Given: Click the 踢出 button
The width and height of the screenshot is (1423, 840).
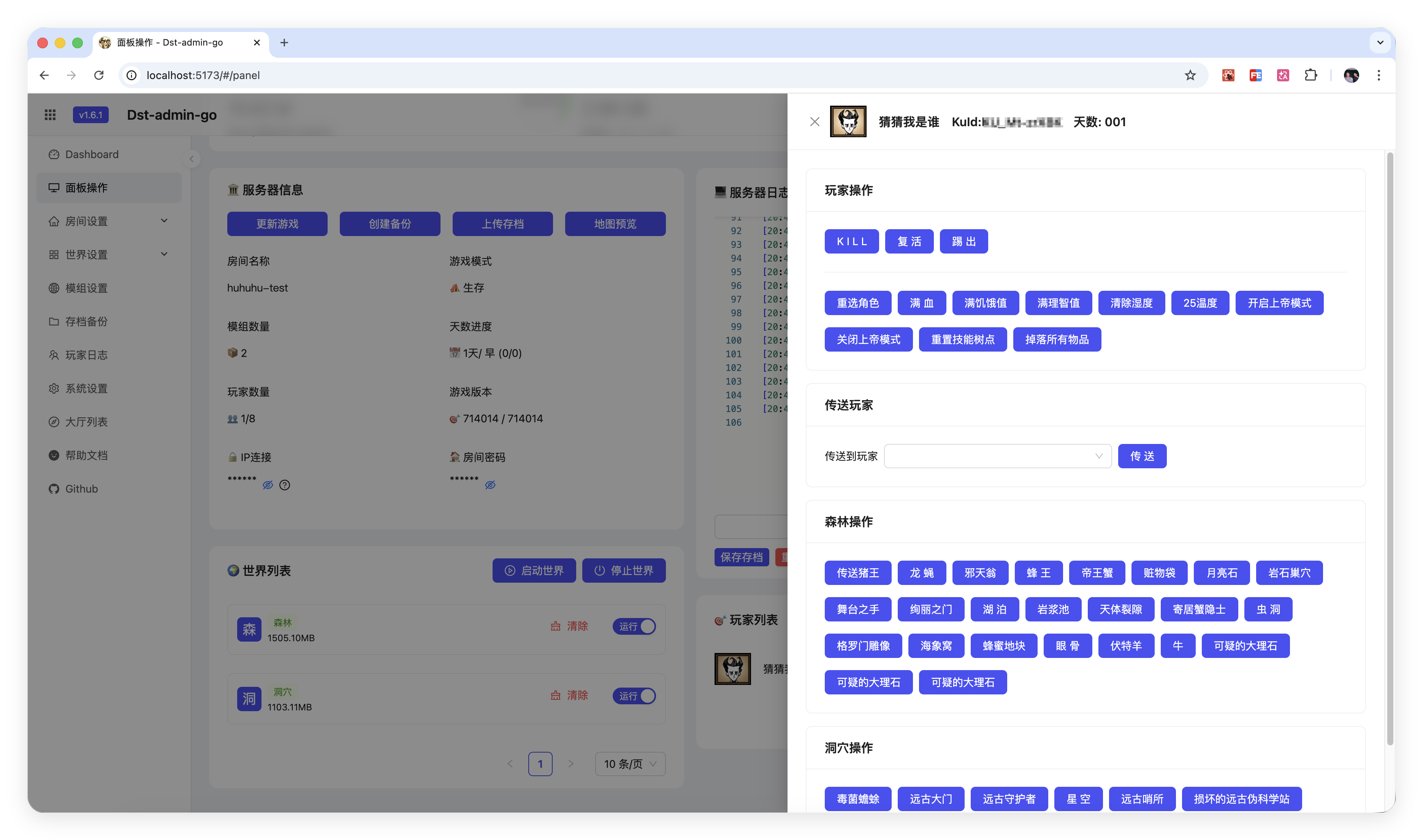Looking at the screenshot, I should click(x=963, y=242).
